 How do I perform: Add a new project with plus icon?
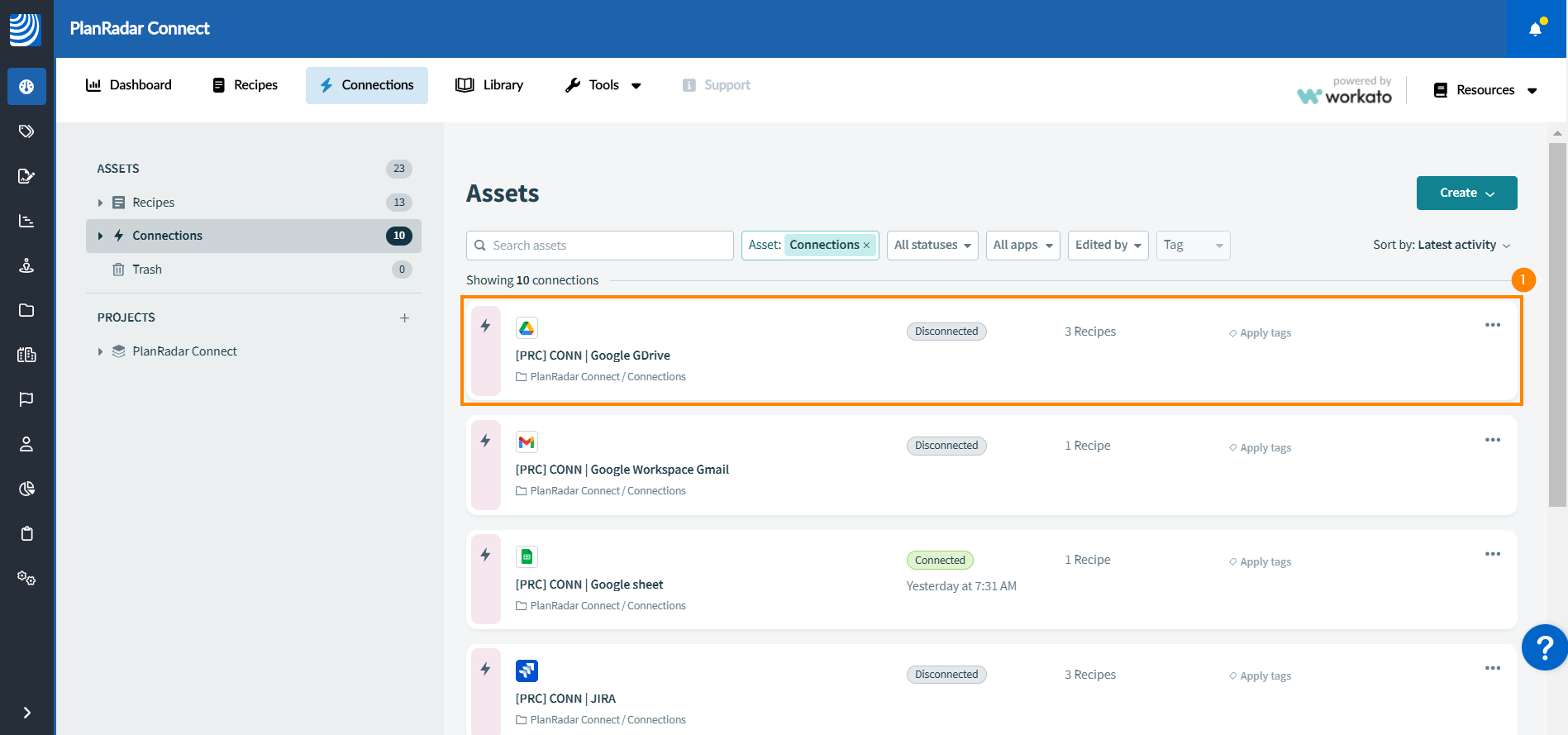[404, 317]
